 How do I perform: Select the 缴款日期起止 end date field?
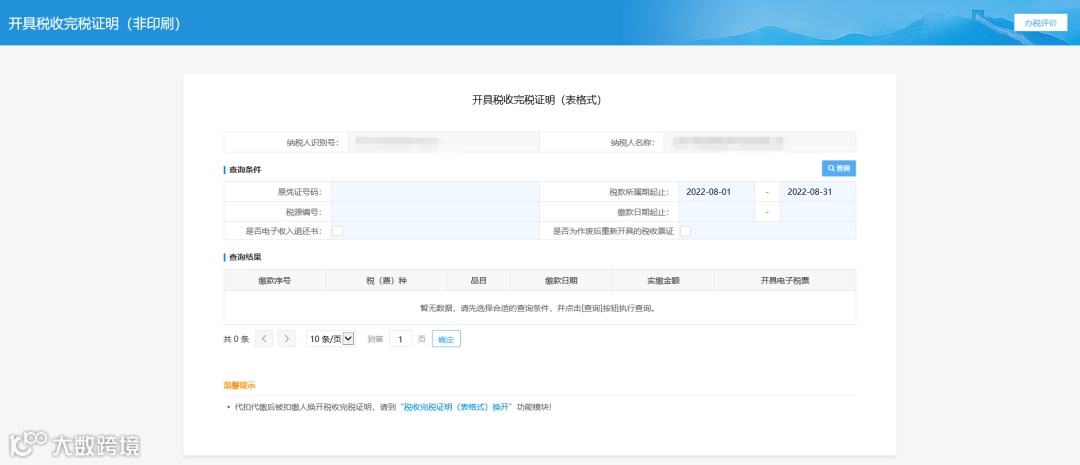818,211
